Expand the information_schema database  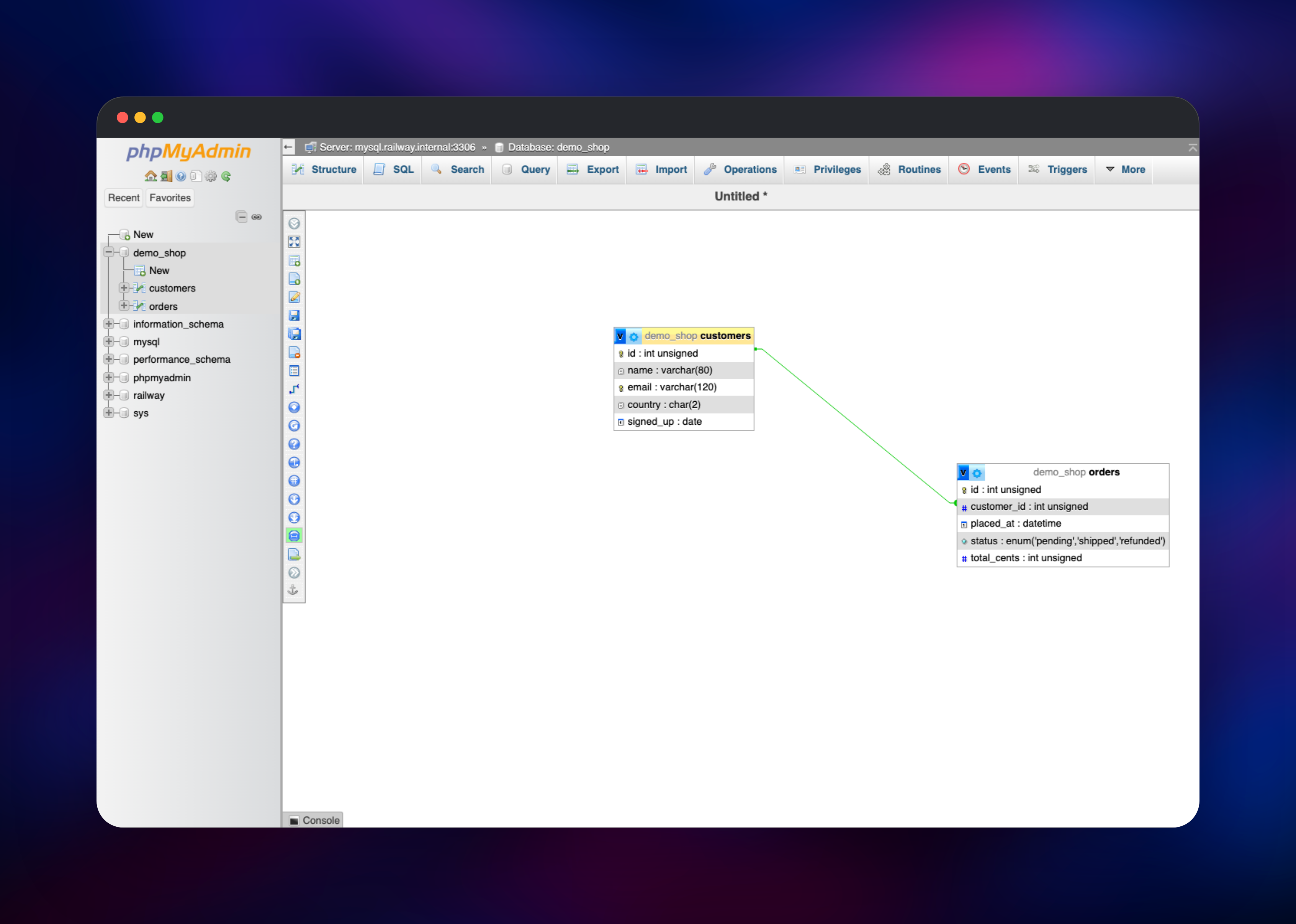click(109, 324)
